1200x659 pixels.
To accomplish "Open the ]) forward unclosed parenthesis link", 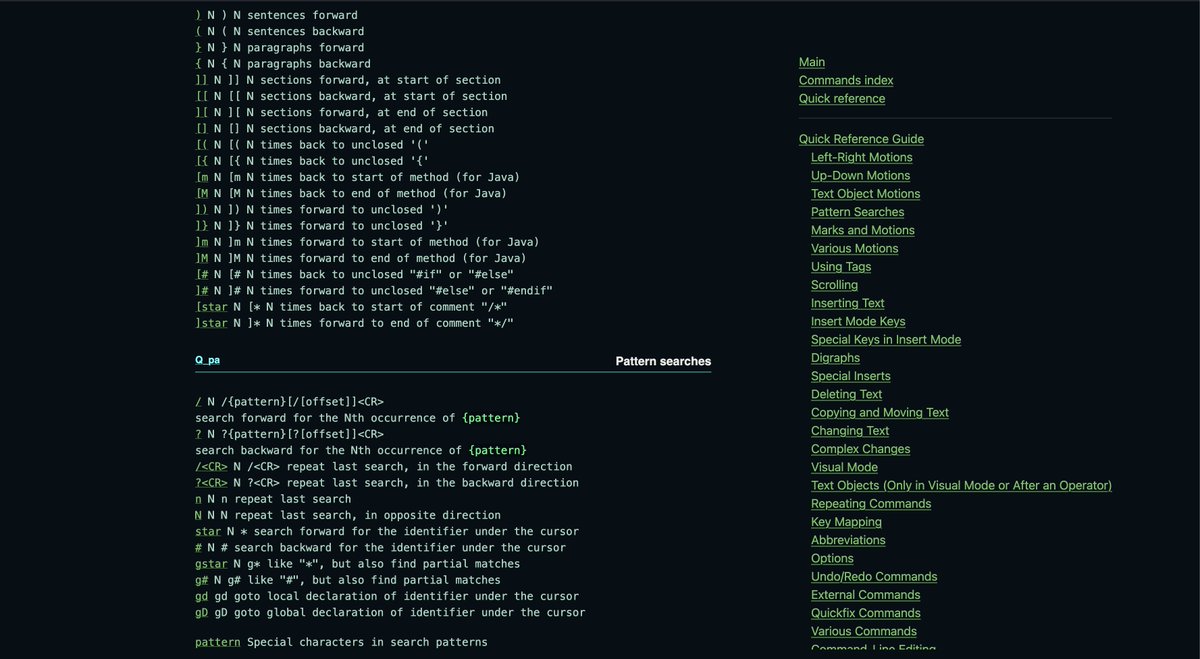I will (201, 209).
